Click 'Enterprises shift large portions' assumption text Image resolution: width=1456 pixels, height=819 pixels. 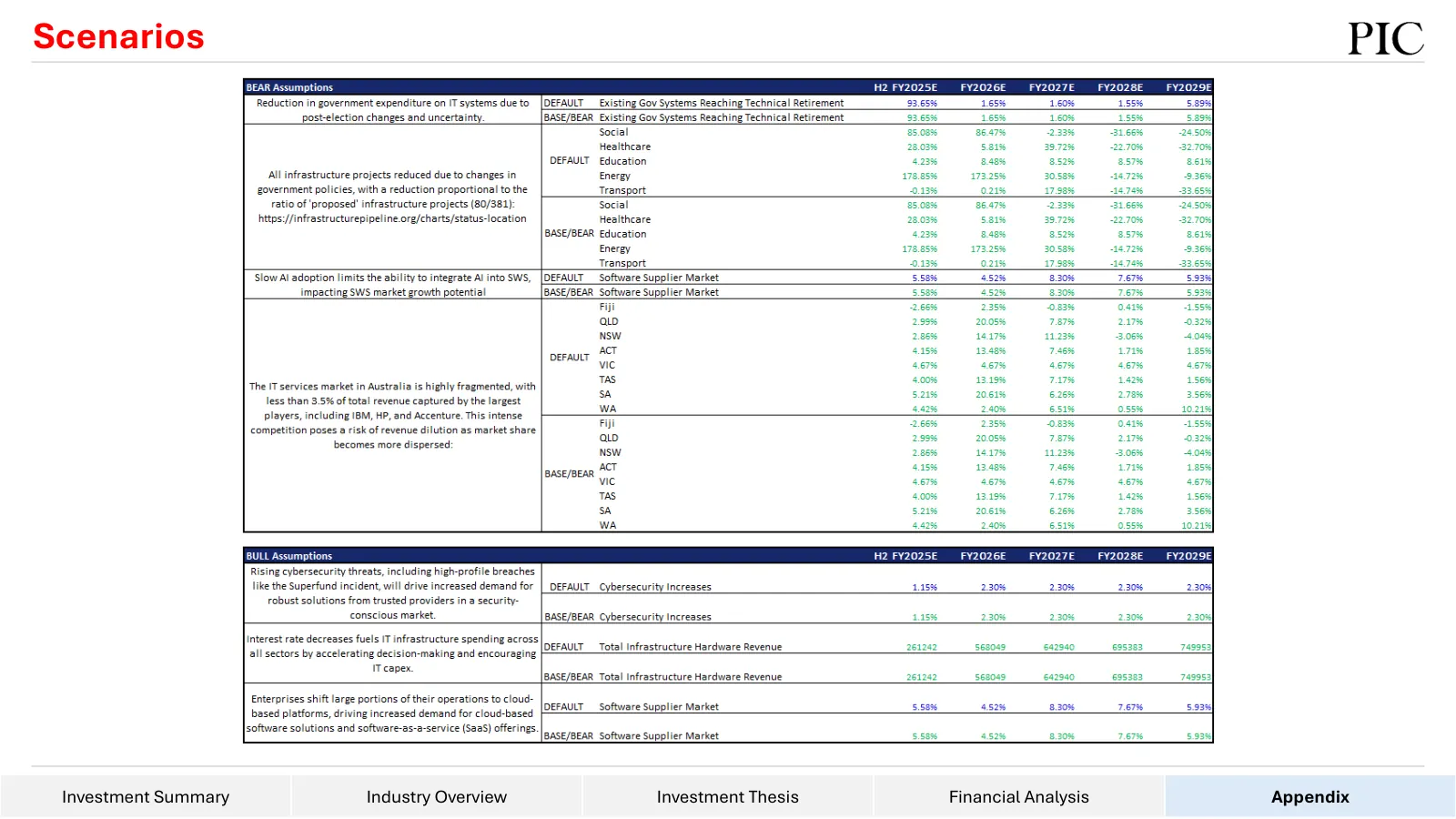tap(392, 713)
